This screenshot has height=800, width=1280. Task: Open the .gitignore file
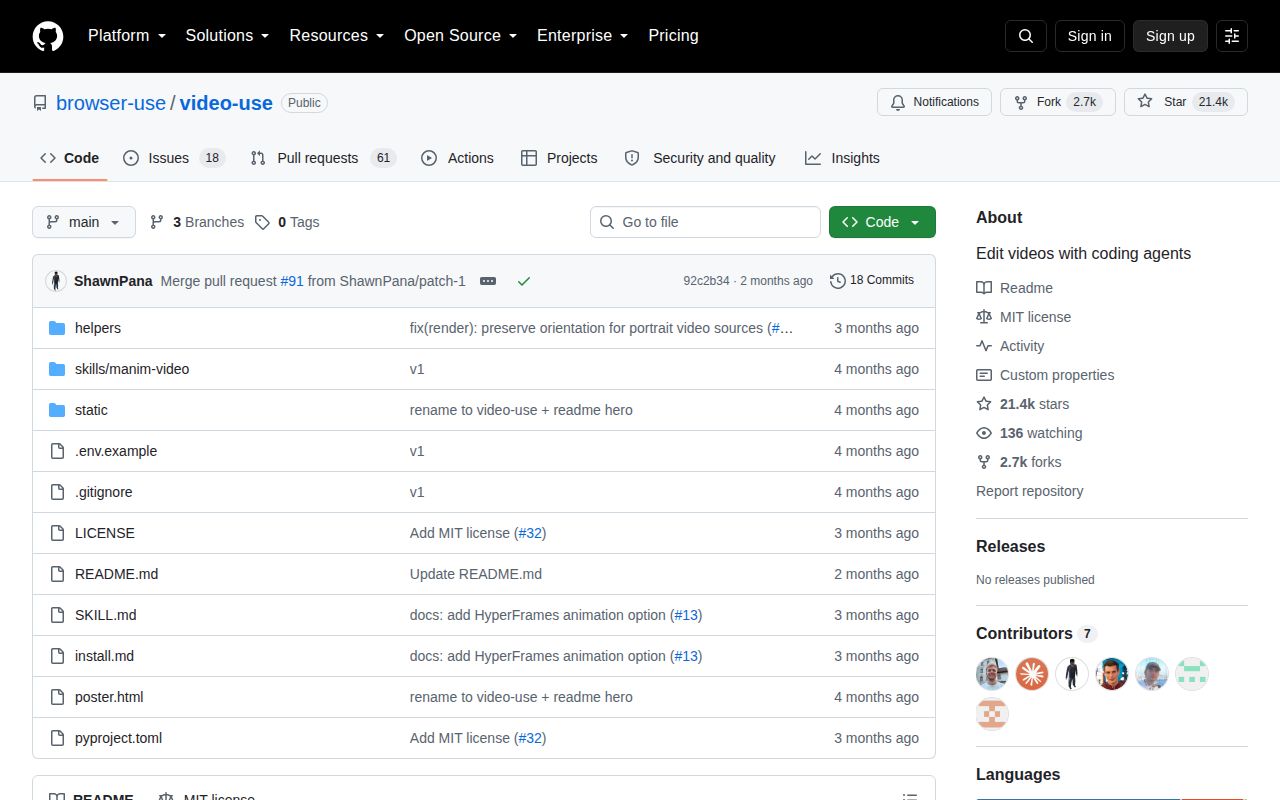104,492
